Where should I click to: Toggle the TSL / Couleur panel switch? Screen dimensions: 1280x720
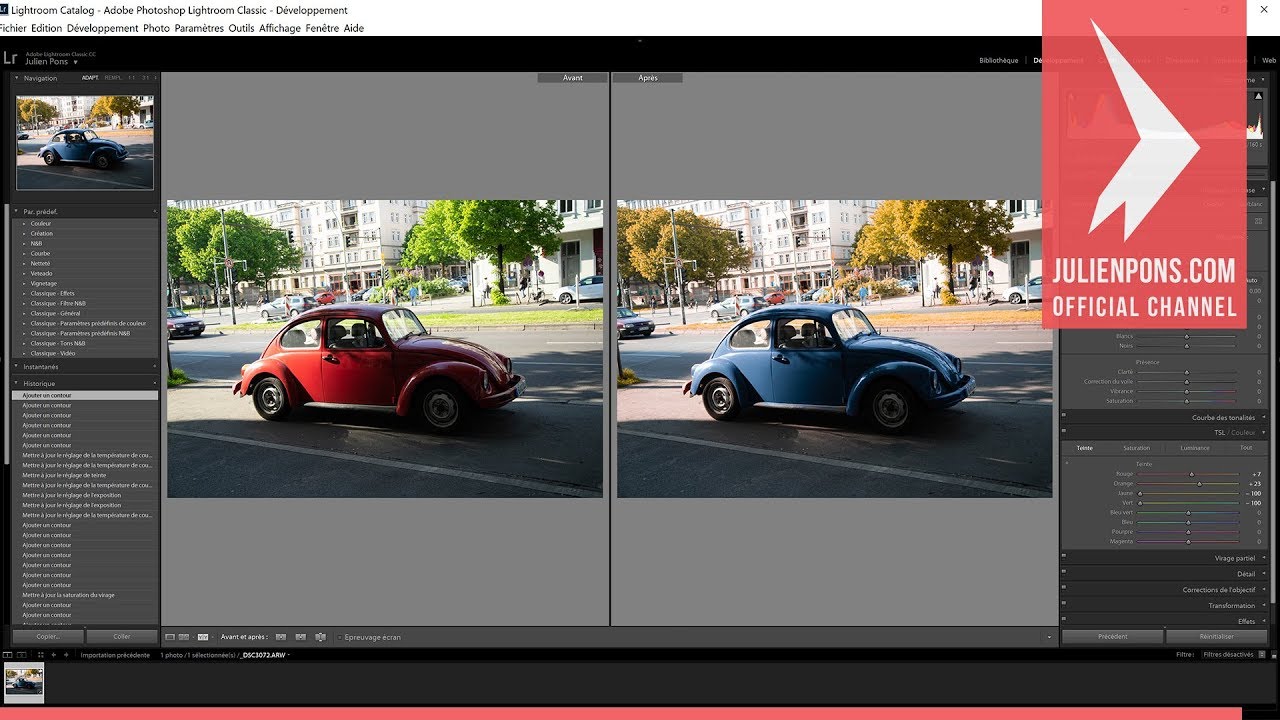click(1064, 431)
